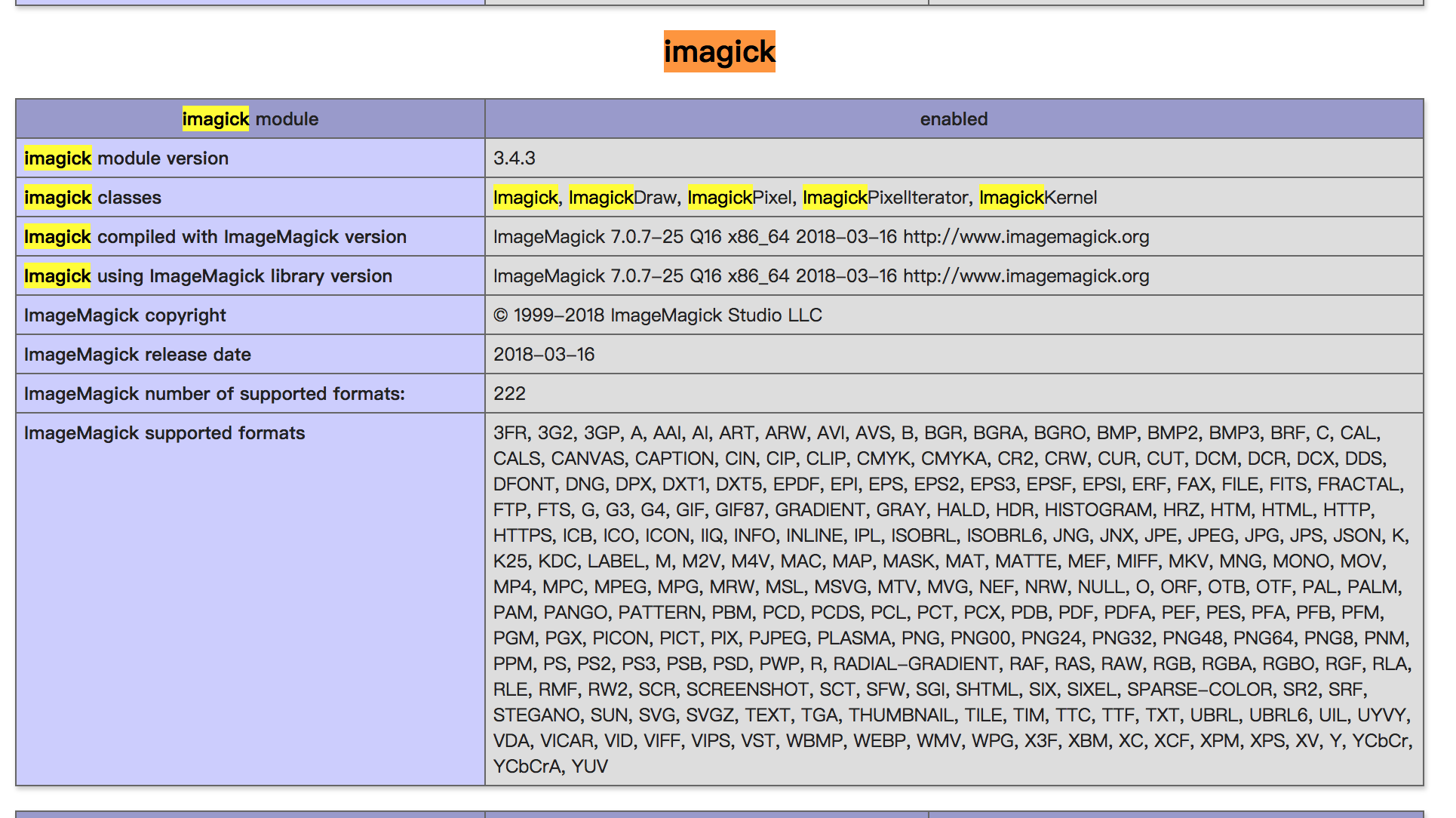
Task: Select the release date 2018-03-16 value
Action: pyautogui.click(x=544, y=355)
